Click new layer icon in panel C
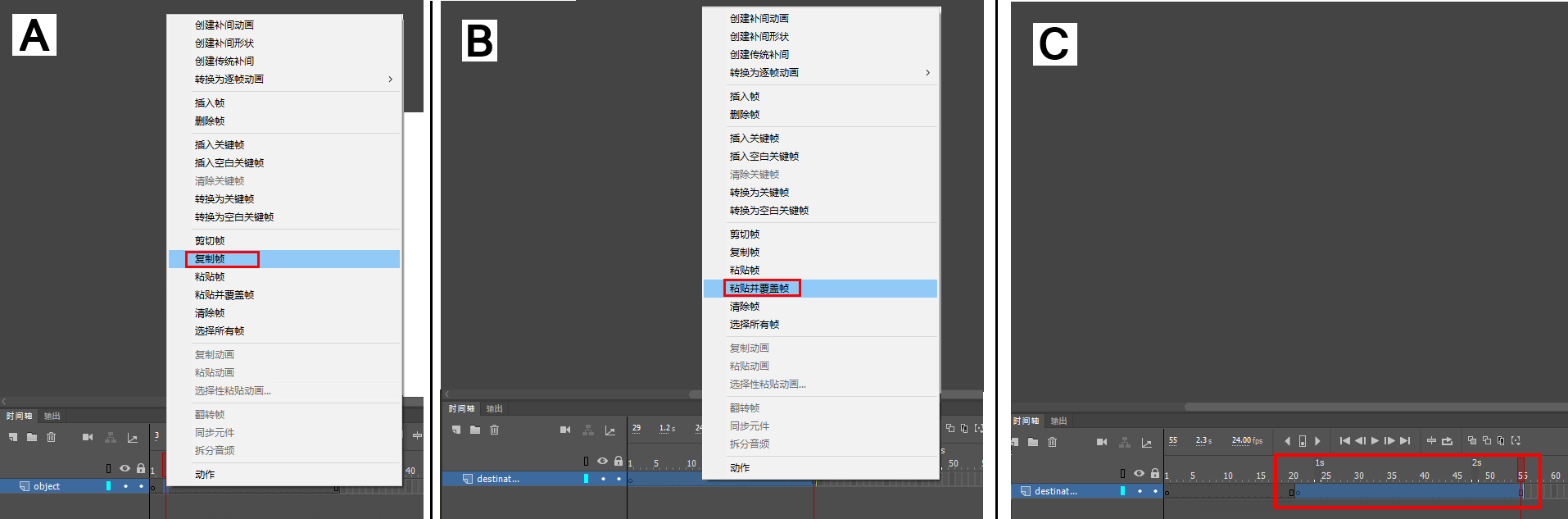 point(1015,442)
